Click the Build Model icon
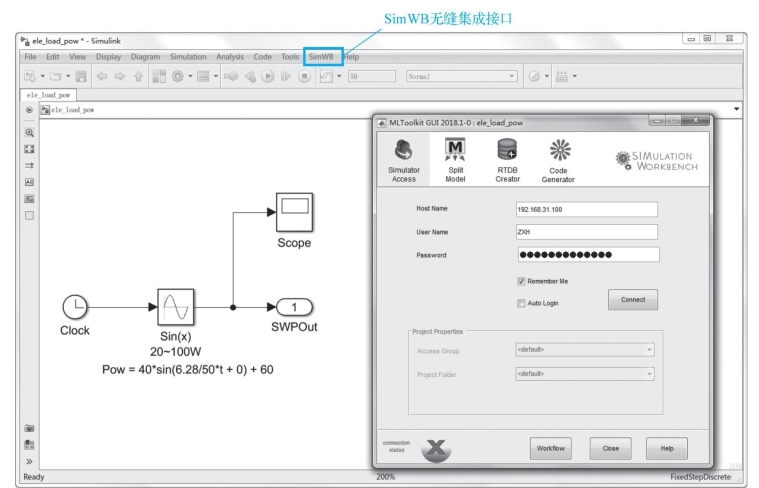Viewport: 759px width, 488px height. point(562,76)
